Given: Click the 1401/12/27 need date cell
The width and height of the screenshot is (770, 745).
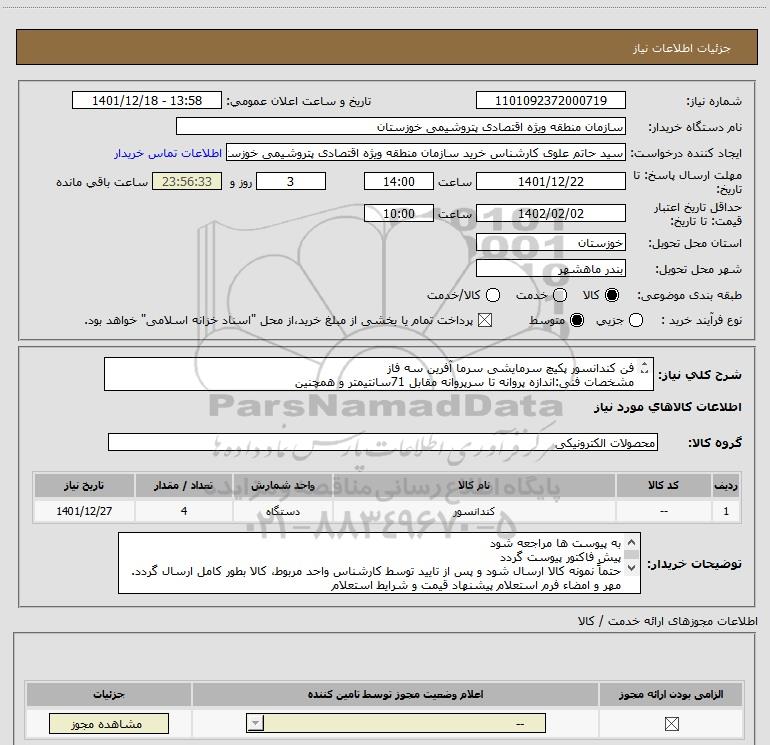Looking at the screenshot, I should click(84, 511).
